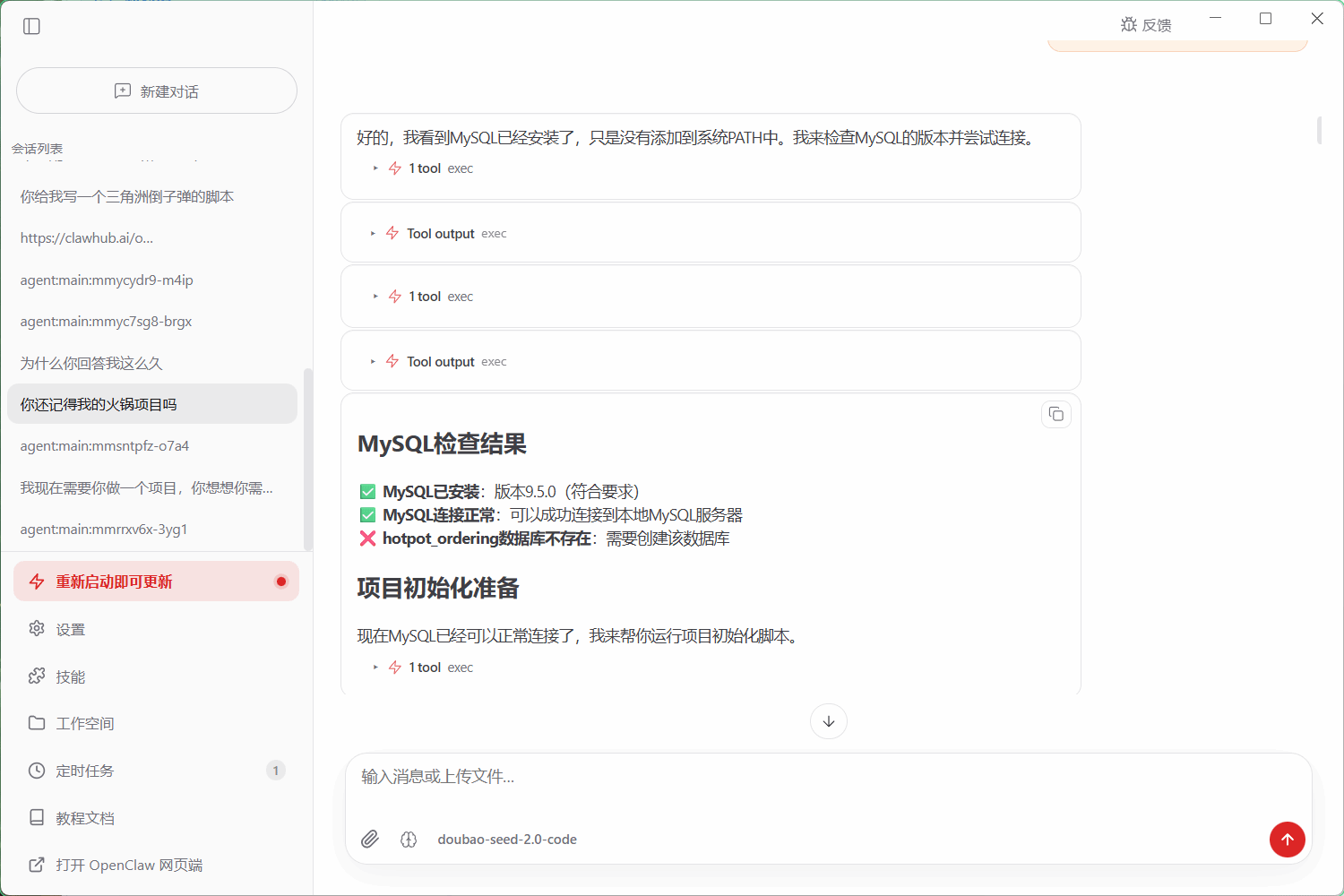This screenshot has height=896, width=1344.
Task: Toggle the sidebar panel icon
Action: [32, 26]
